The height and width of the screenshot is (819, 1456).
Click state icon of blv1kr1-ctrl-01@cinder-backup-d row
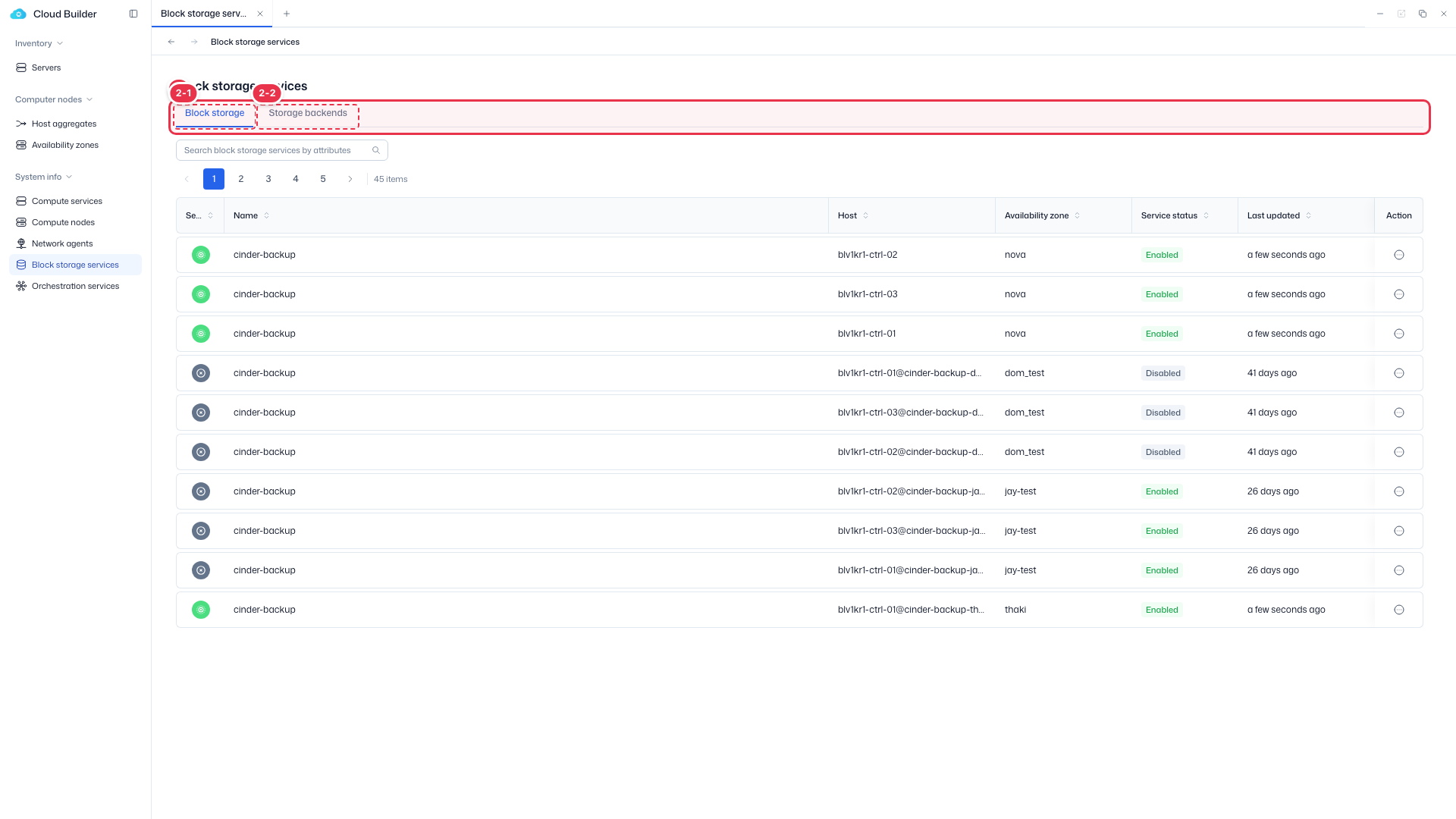pos(201,373)
